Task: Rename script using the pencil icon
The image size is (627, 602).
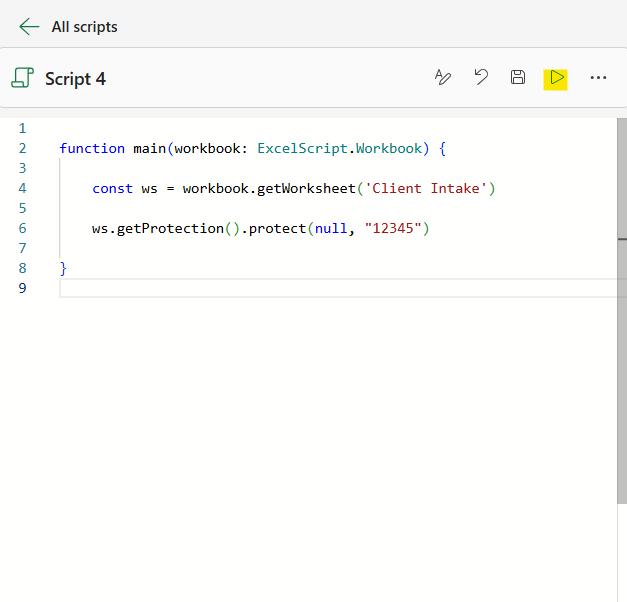Action: [x=443, y=77]
